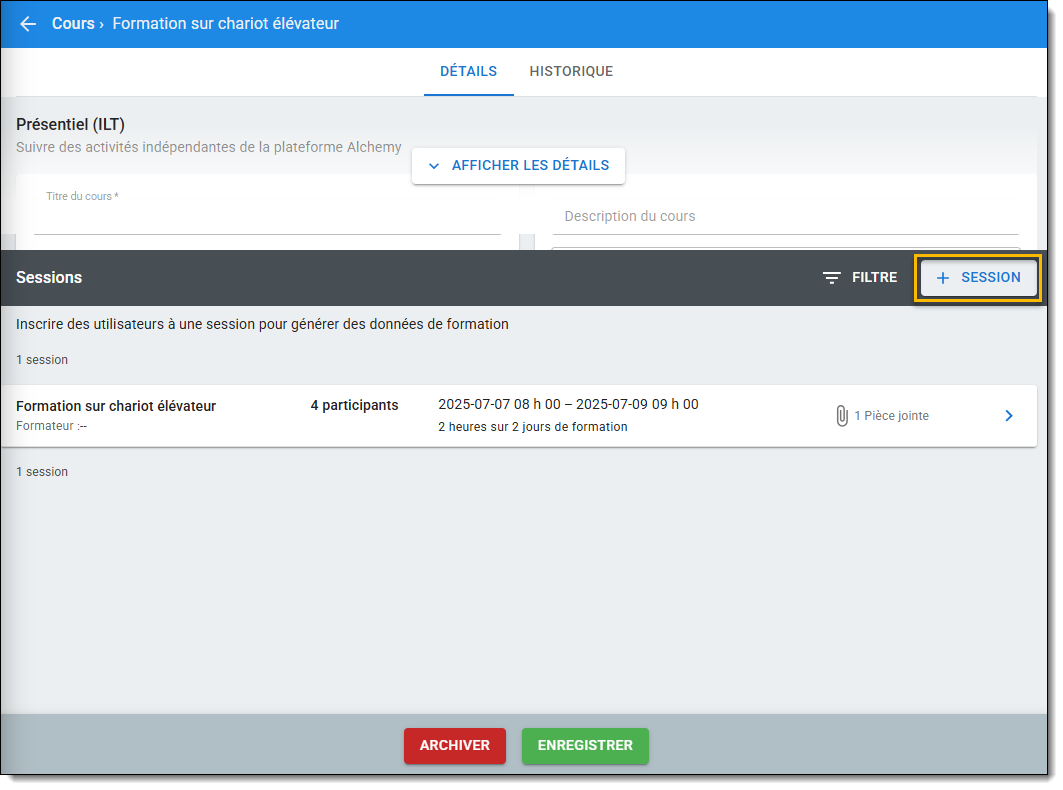This screenshot has height=790, width=1063.
Task: Focus the Titre du cours field
Action: tap(267, 219)
